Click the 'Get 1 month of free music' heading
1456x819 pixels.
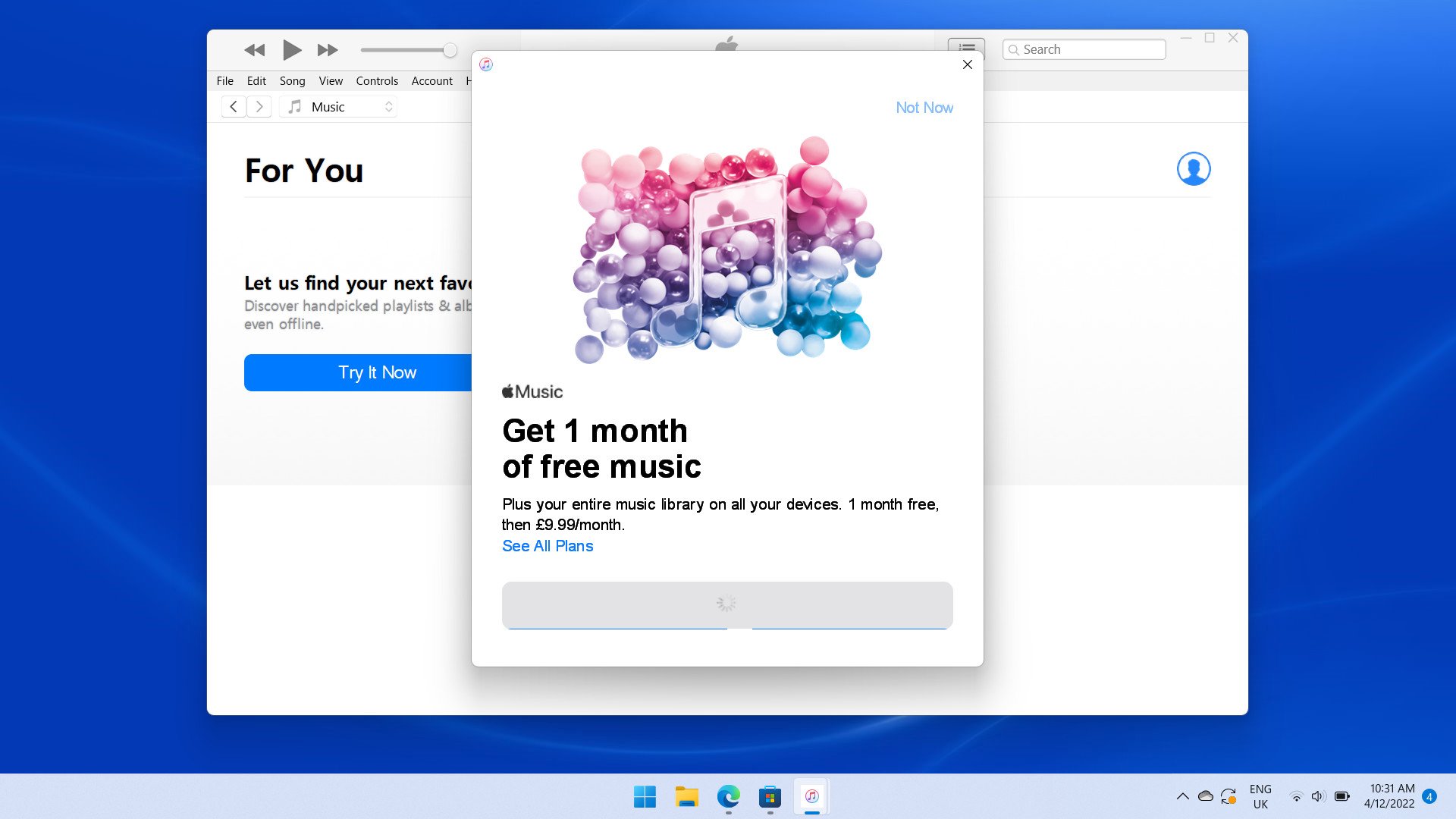tap(601, 448)
